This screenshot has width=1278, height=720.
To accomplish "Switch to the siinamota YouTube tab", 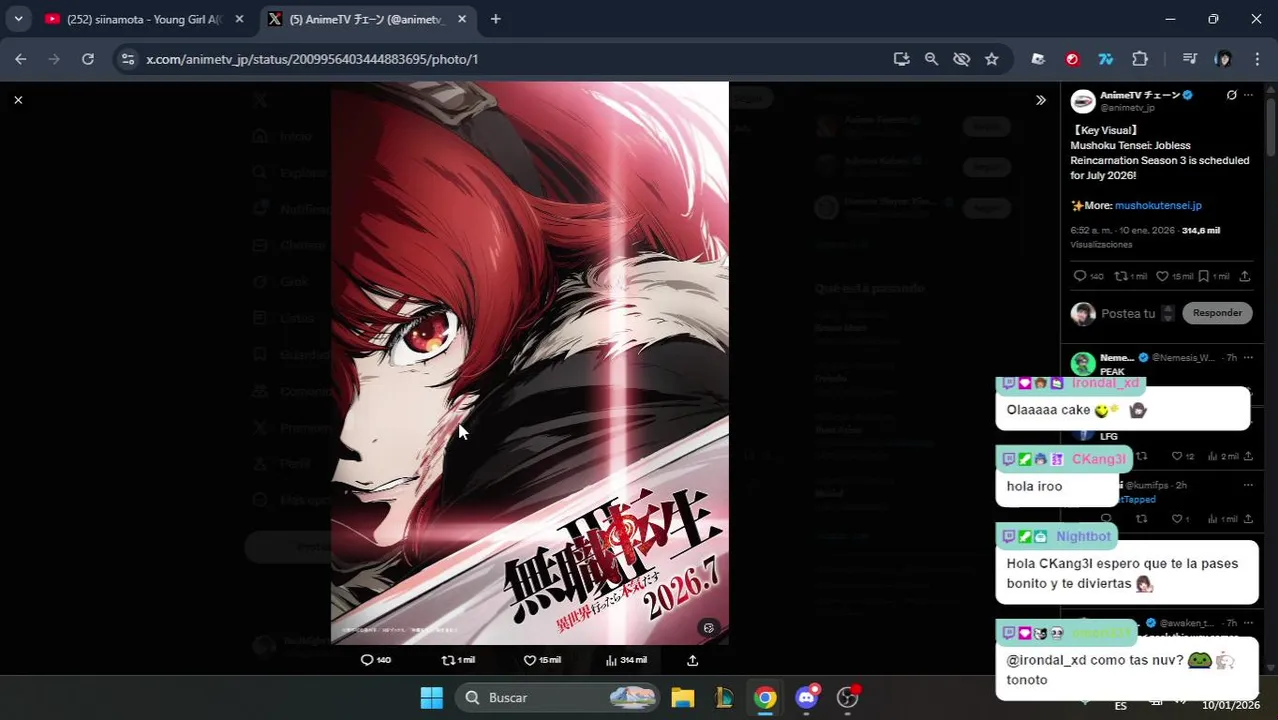I will click(x=144, y=19).
